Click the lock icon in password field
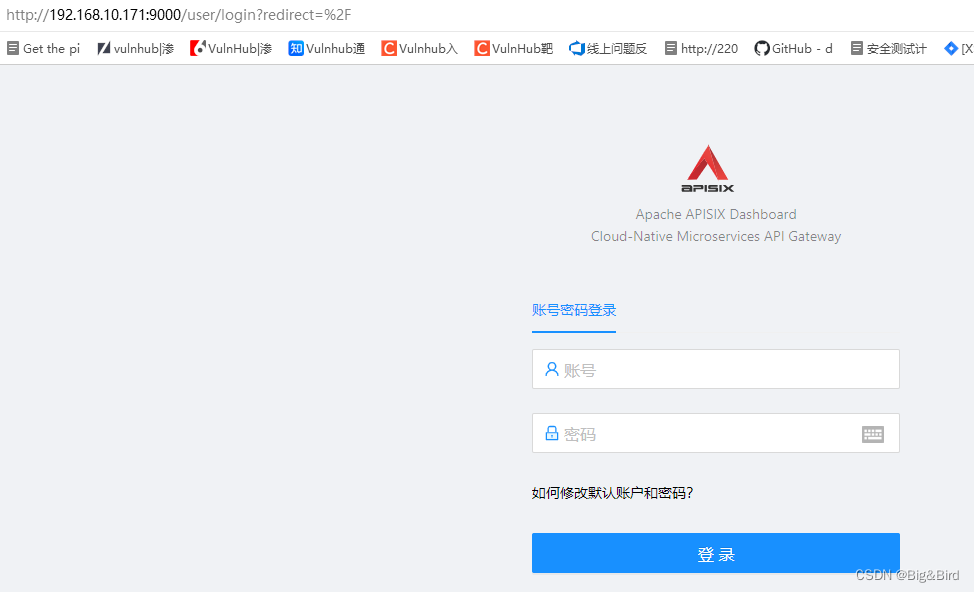Image resolution: width=974 pixels, height=592 pixels. click(x=552, y=433)
